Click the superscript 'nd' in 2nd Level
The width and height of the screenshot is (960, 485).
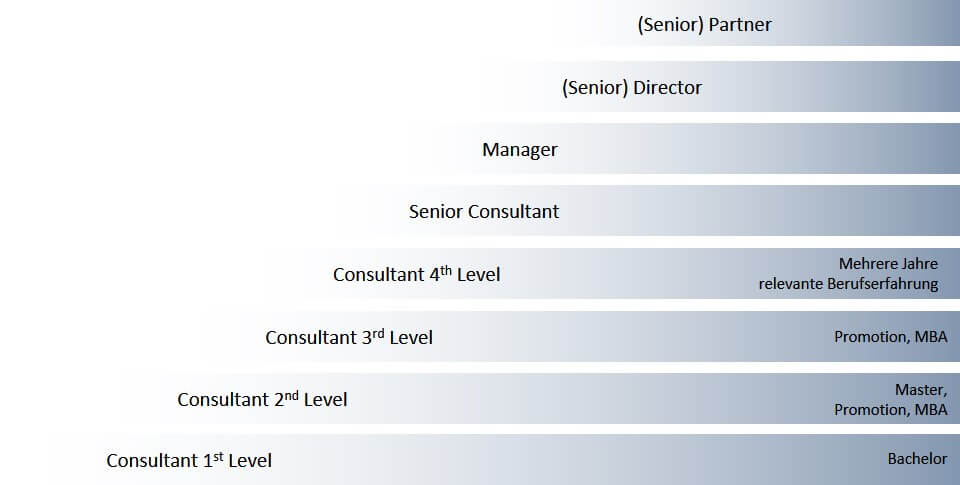point(292,395)
